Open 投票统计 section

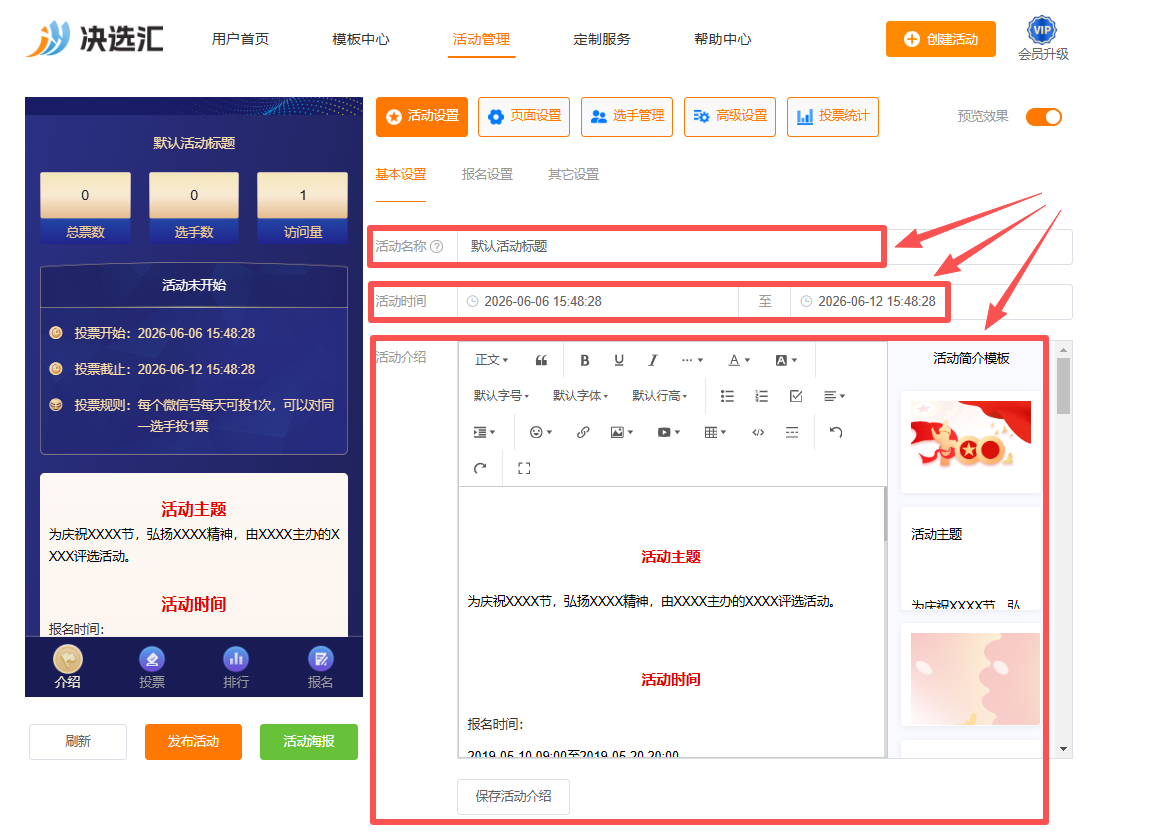(832, 117)
